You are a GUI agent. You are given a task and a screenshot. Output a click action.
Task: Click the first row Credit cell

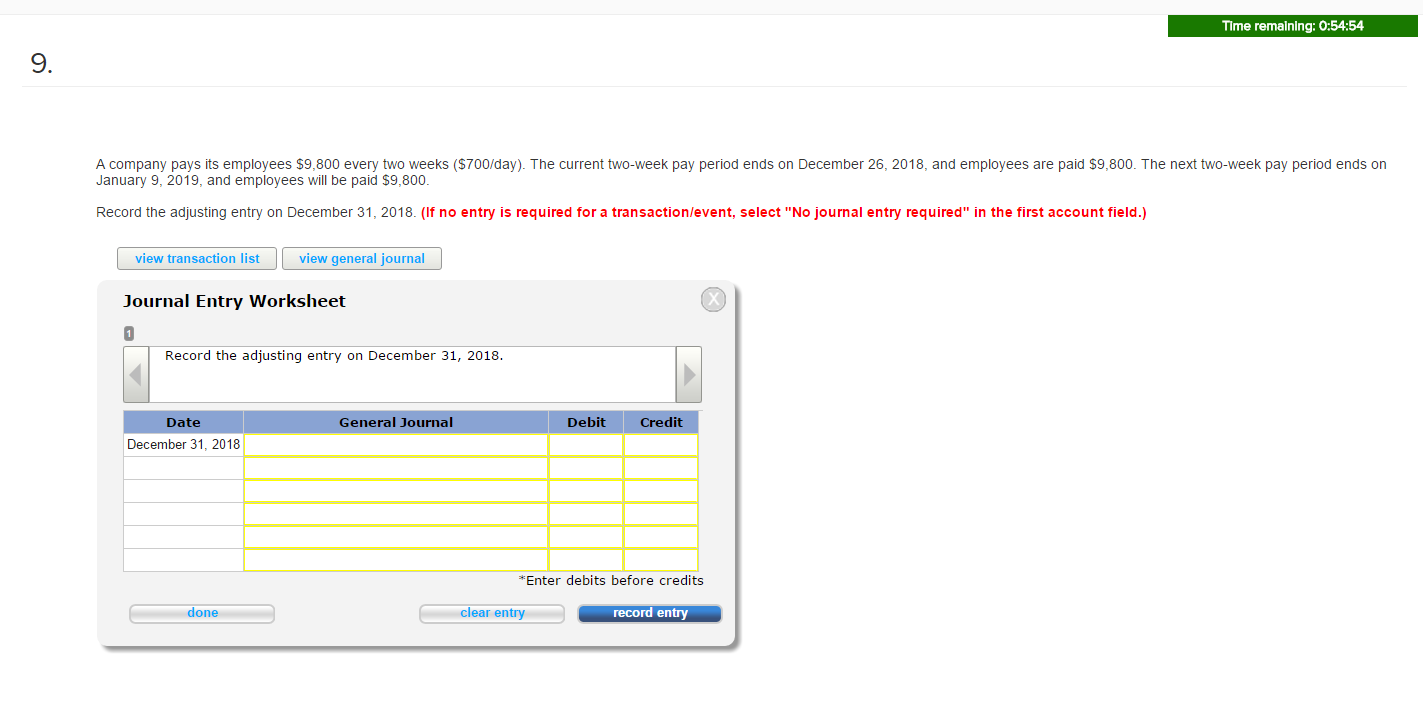click(x=661, y=445)
